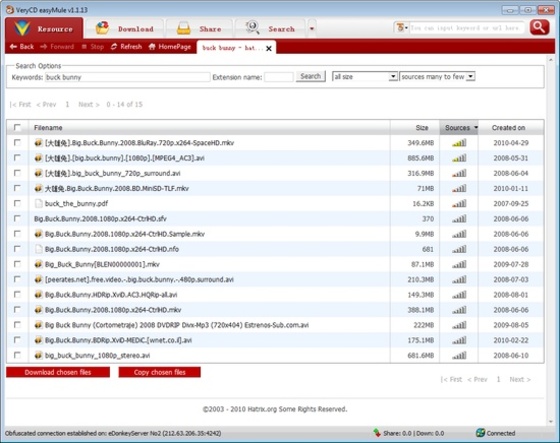Open the Cortometraje DVDRIP avi file link
This screenshot has height=443, width=560.
[177, 325]
